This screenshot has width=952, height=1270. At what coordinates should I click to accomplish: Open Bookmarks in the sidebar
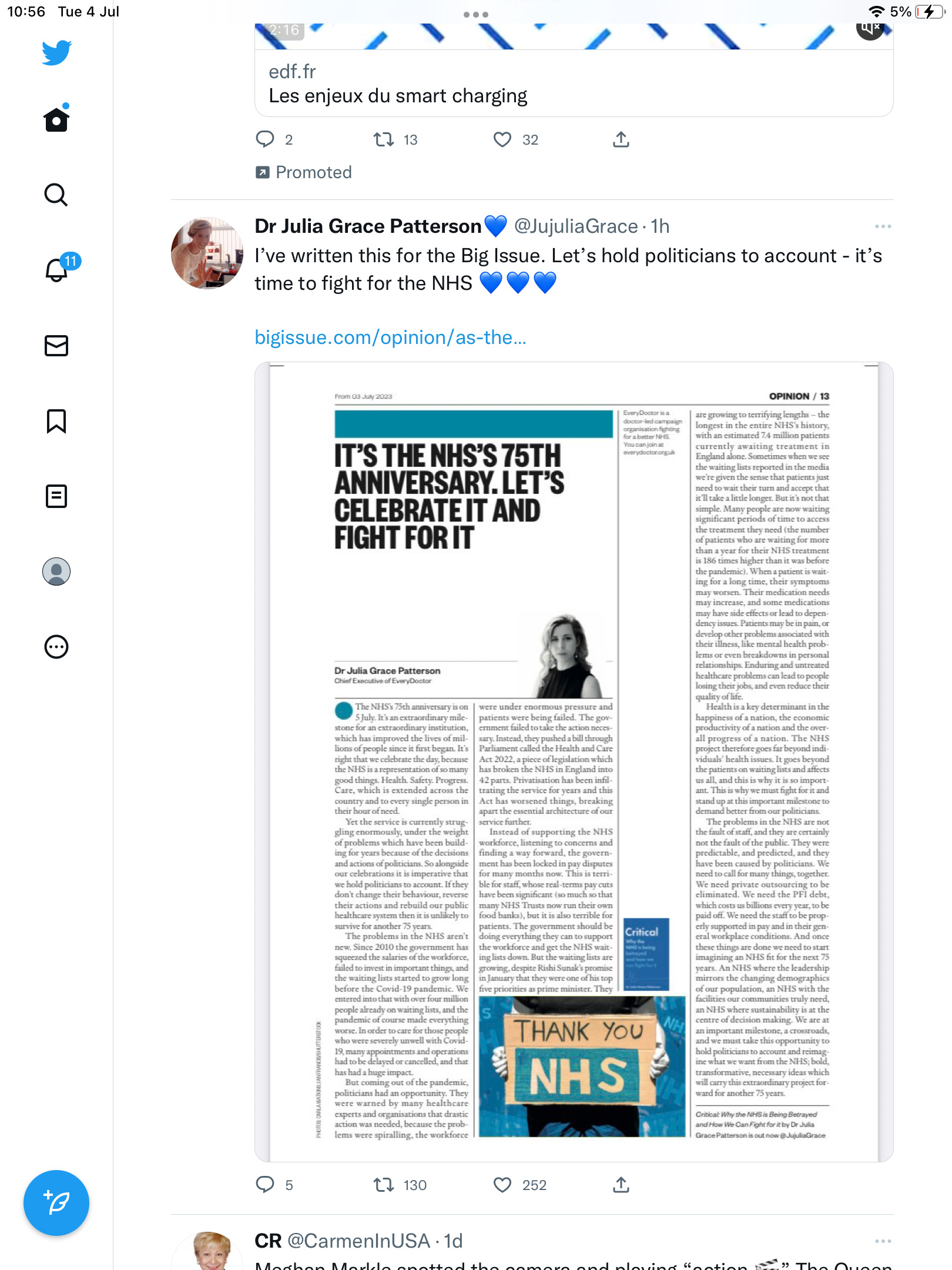[56, 421]
